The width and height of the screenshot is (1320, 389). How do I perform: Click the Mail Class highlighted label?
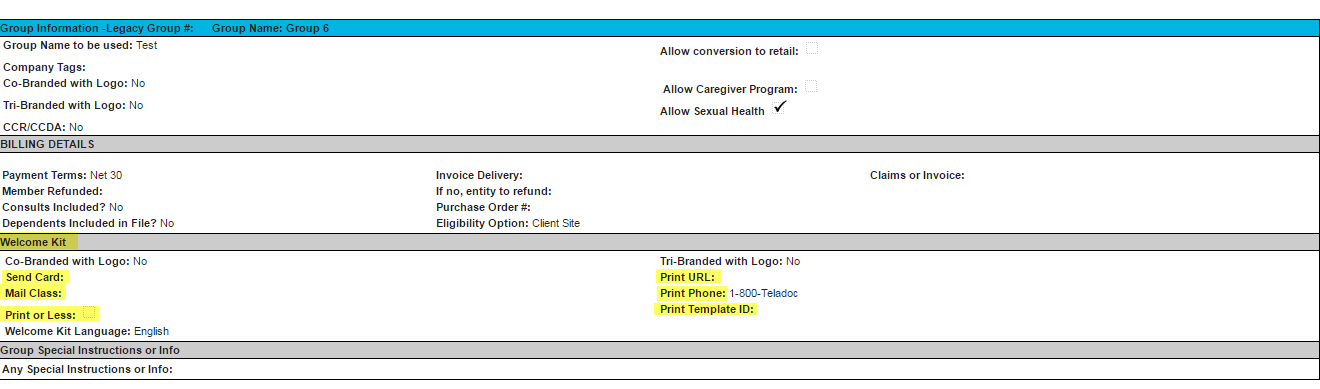pos(34,293)
